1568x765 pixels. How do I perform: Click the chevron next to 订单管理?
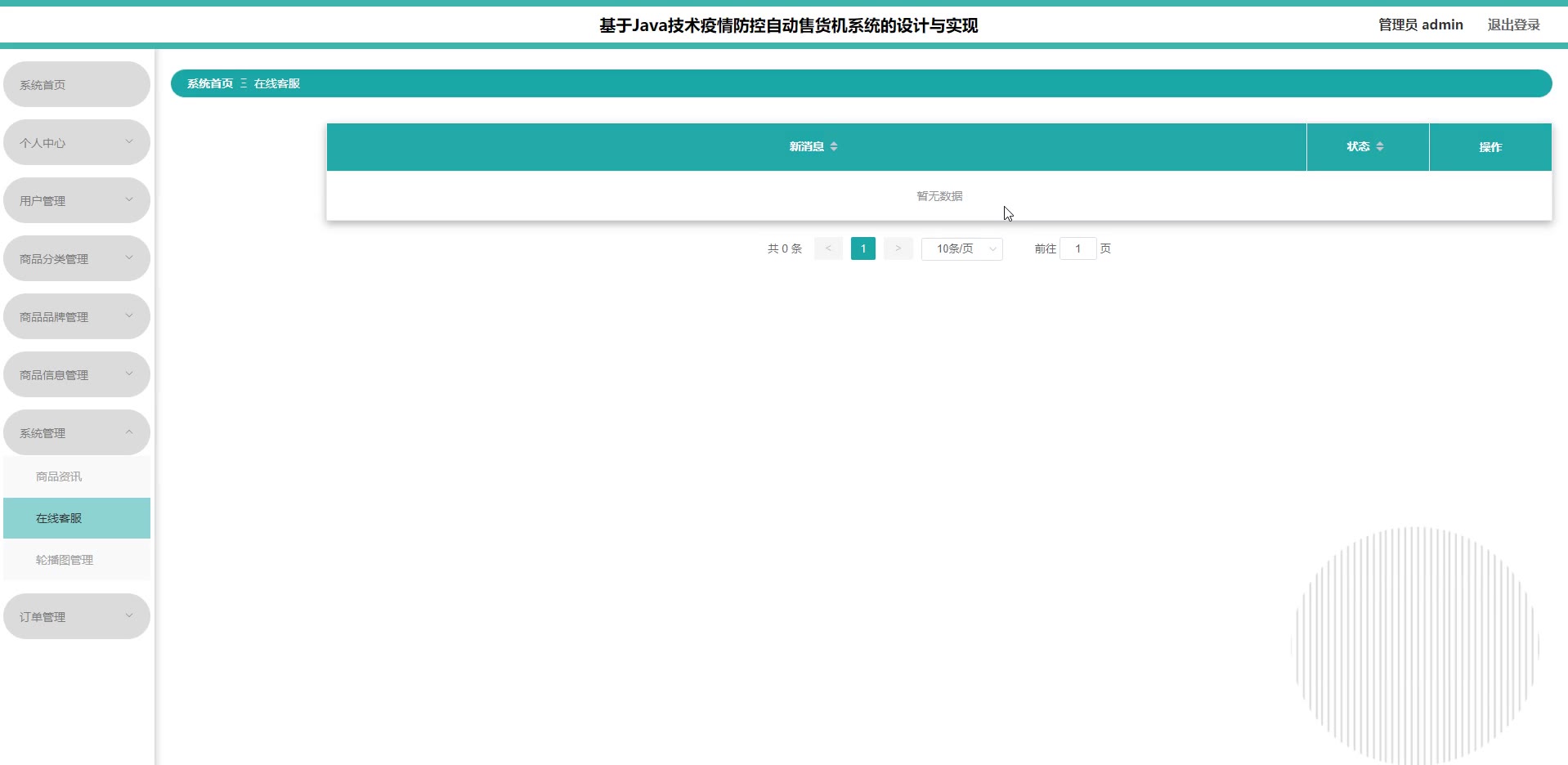(x=129, y=615)
